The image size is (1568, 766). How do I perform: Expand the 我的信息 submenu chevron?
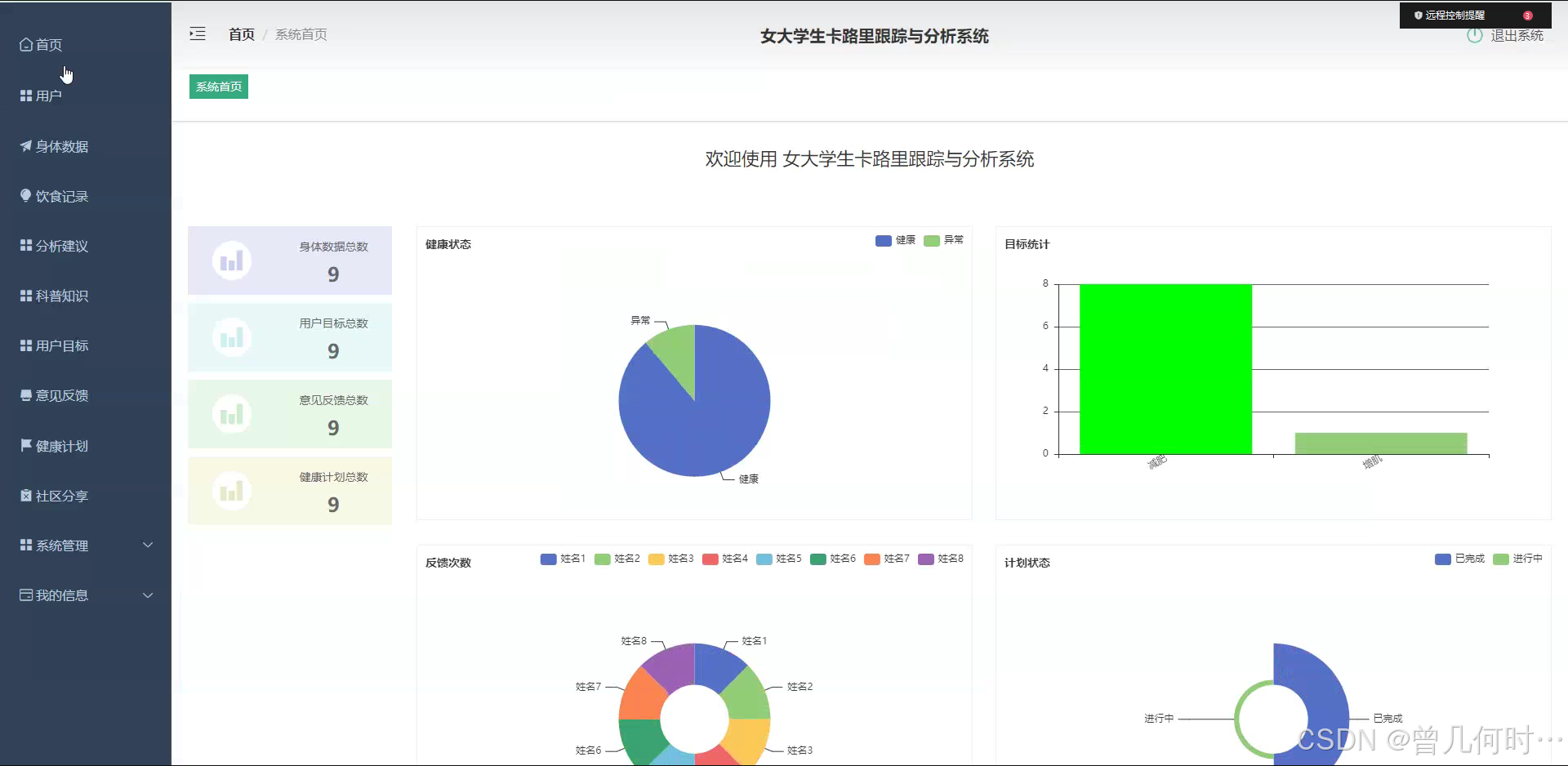tap(148, 595)
